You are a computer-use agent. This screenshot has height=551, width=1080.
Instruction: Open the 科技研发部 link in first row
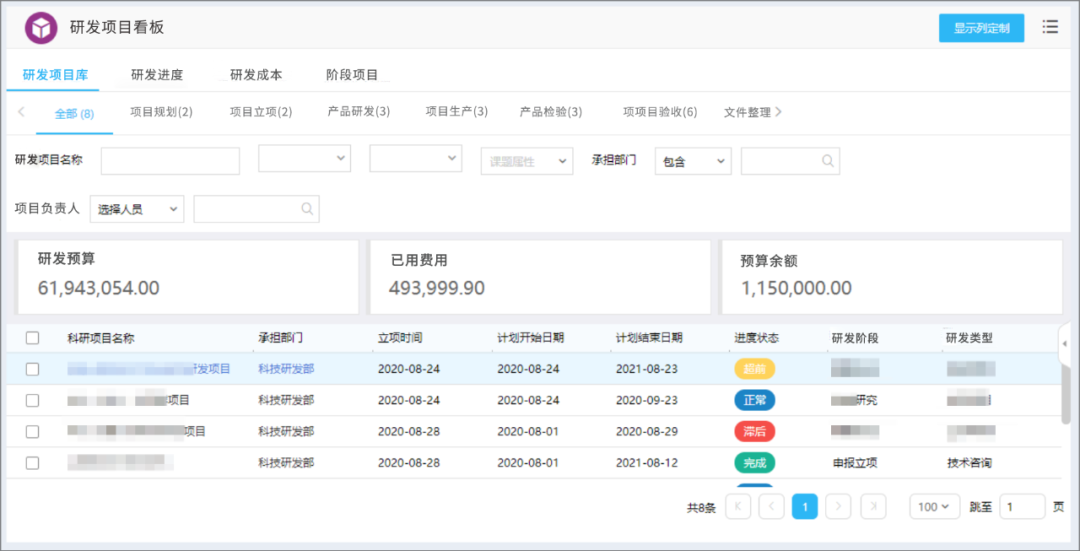[286, 369]
